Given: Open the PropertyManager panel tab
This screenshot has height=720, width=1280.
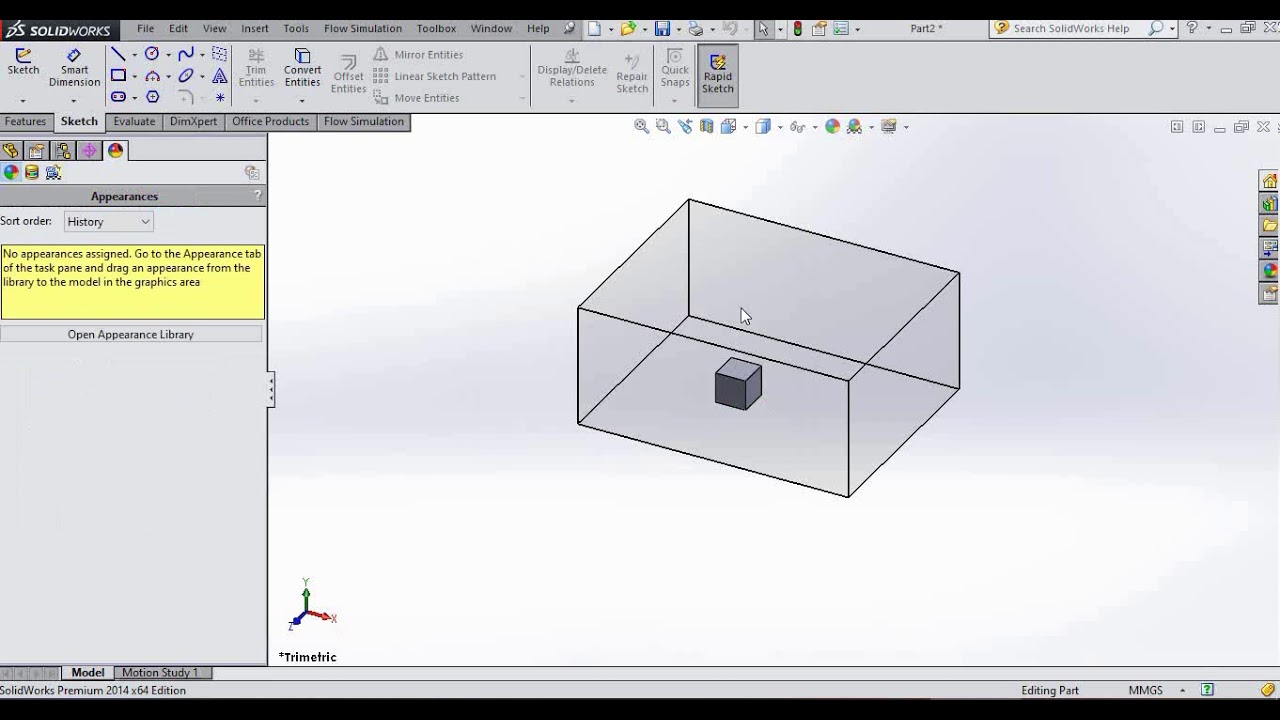Looking at the screenshot, I should coord(37,150).
